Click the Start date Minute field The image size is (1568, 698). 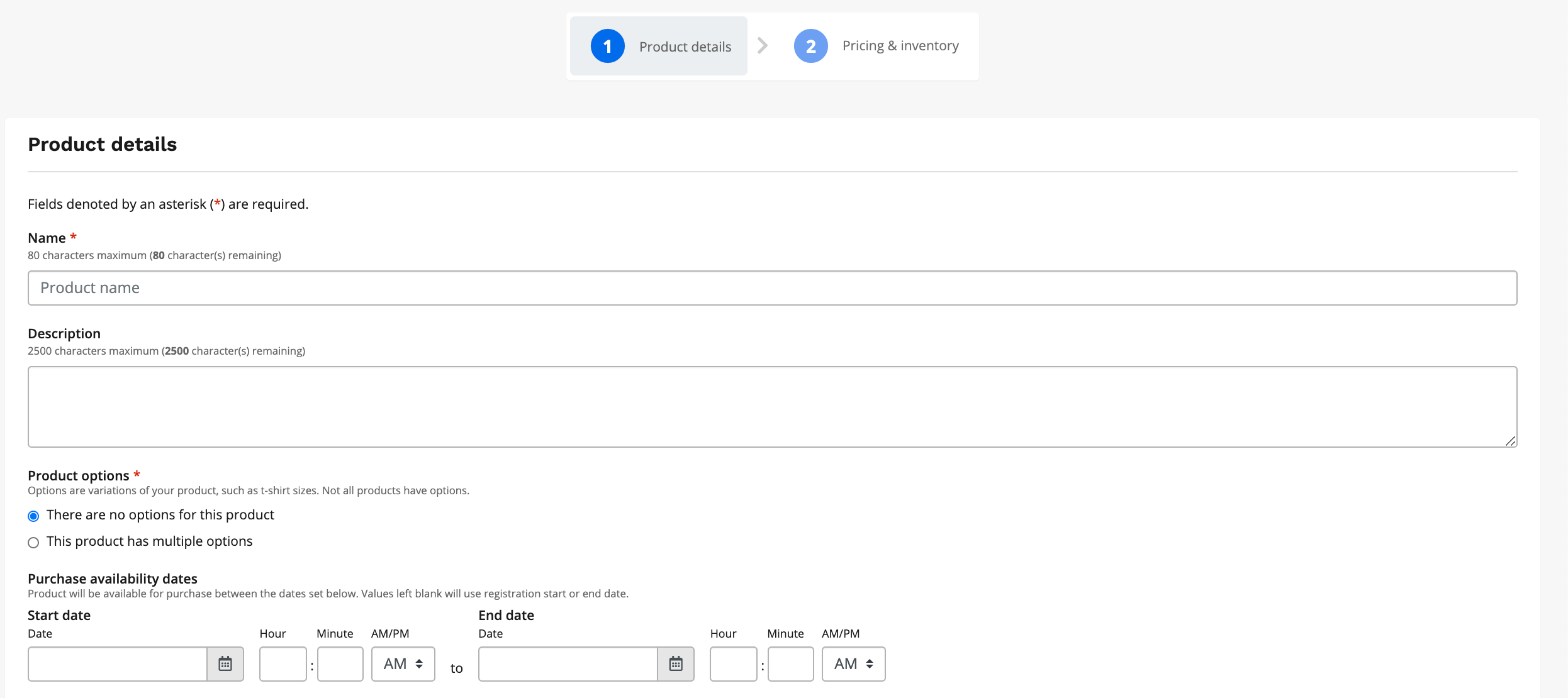click(340, 664)
